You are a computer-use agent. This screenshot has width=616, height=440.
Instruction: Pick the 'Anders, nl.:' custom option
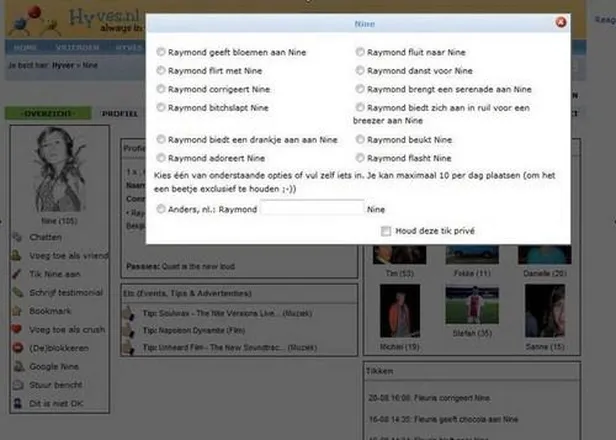tap(163, 209)
